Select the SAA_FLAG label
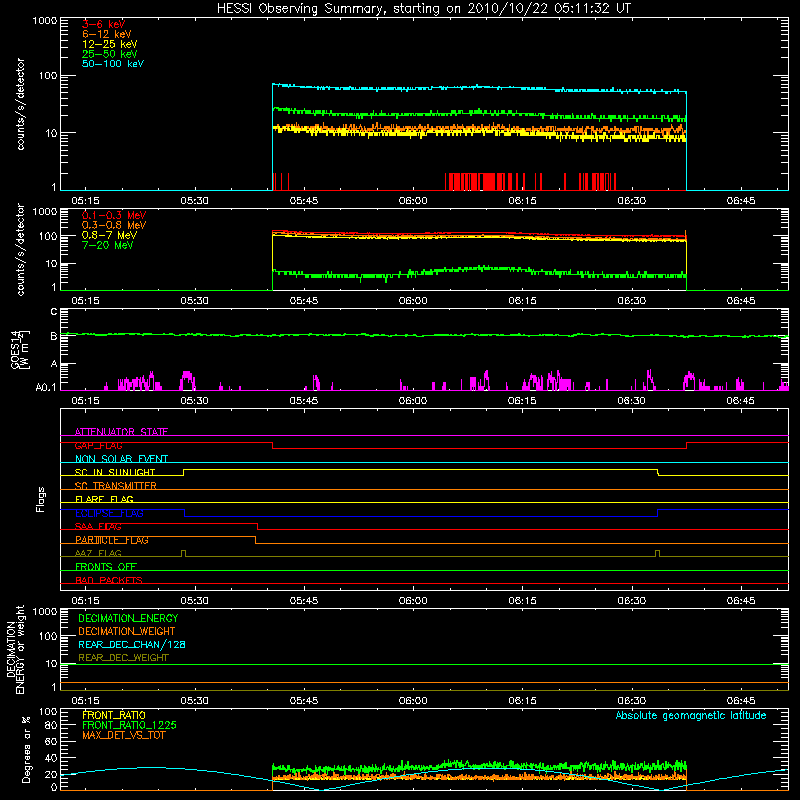Viewport: 800px width, 800px height. pos(98,527)
